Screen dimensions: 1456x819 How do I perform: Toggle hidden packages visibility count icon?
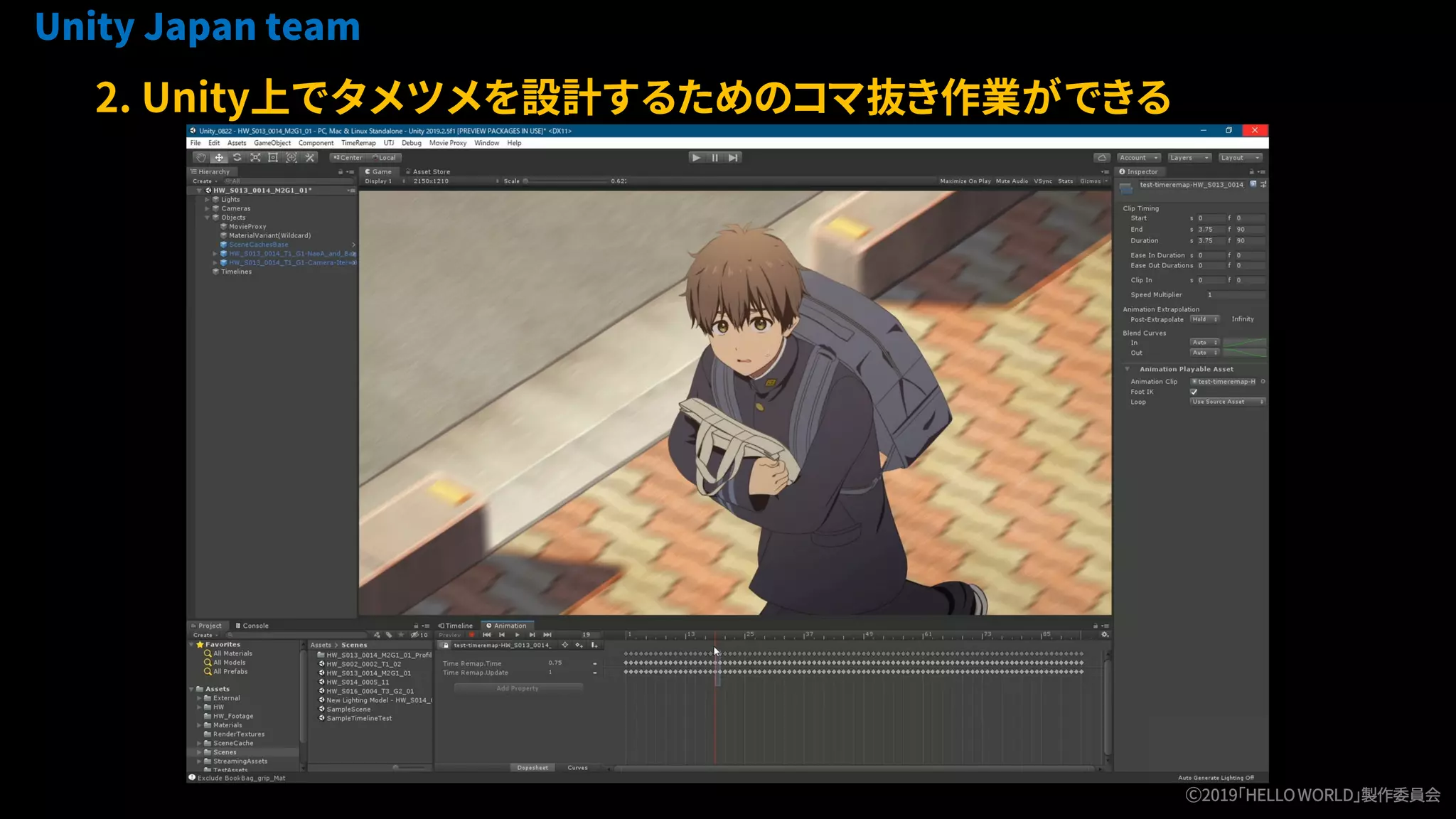coord(419,635)
